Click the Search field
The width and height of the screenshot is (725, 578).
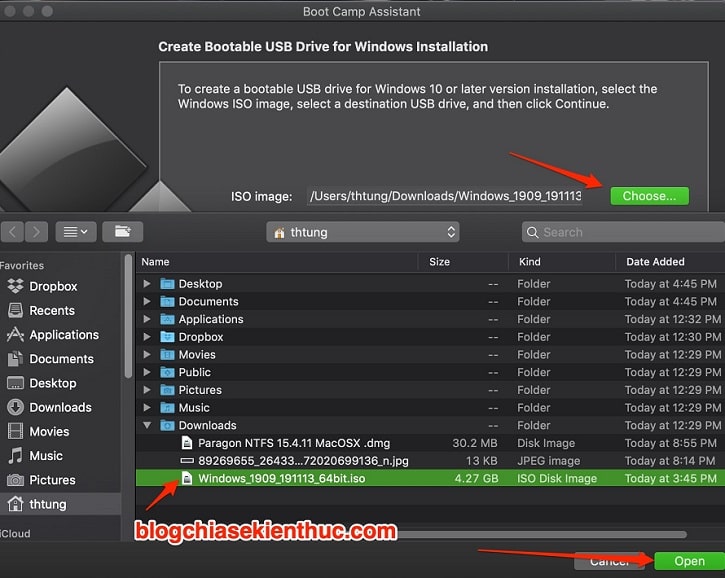623,232
